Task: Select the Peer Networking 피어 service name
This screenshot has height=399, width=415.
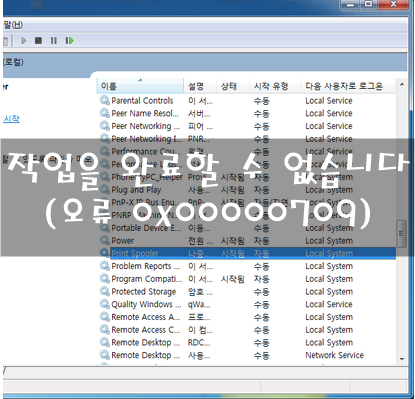Action: 145,126
